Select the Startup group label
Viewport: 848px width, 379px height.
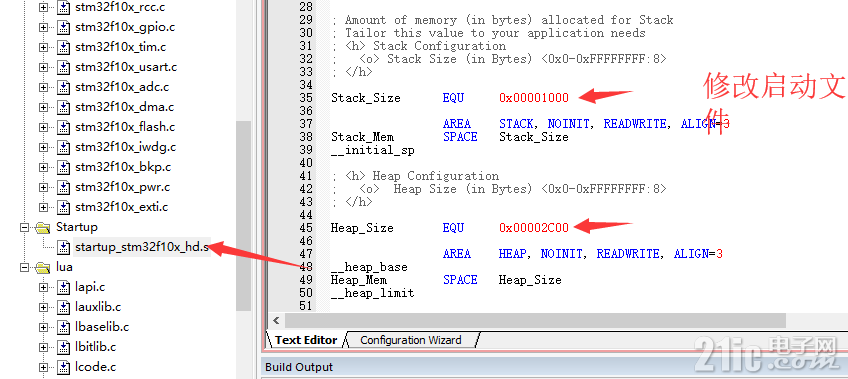[x=77, y=228]
